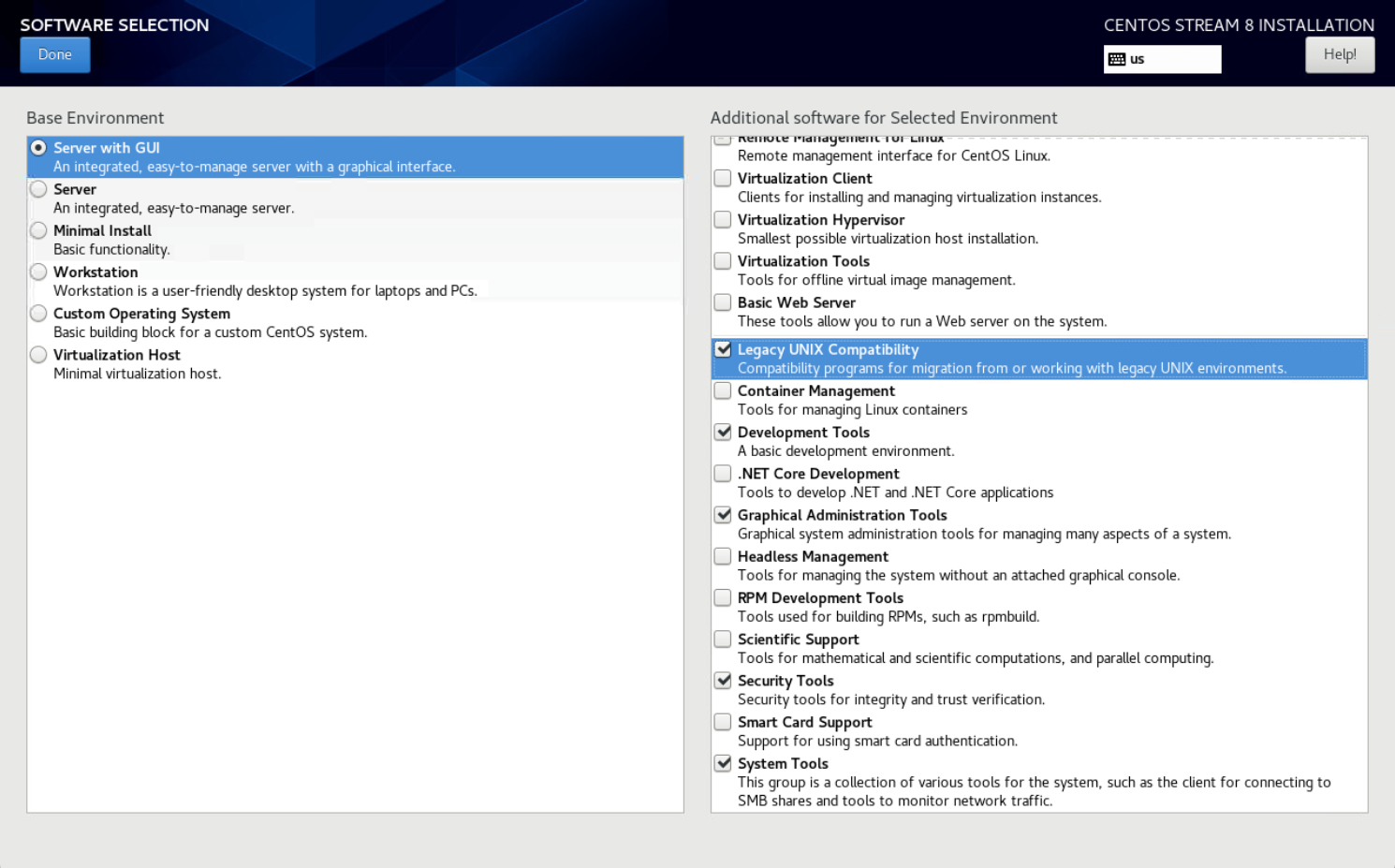Select the Server base environment radio

click(x=38, y=189)
